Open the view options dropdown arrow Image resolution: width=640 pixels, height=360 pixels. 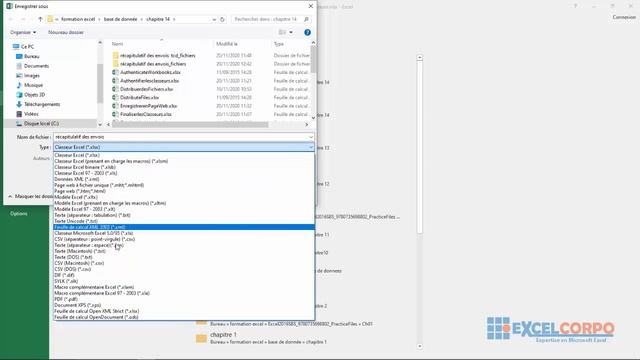(x=291, y=32)
